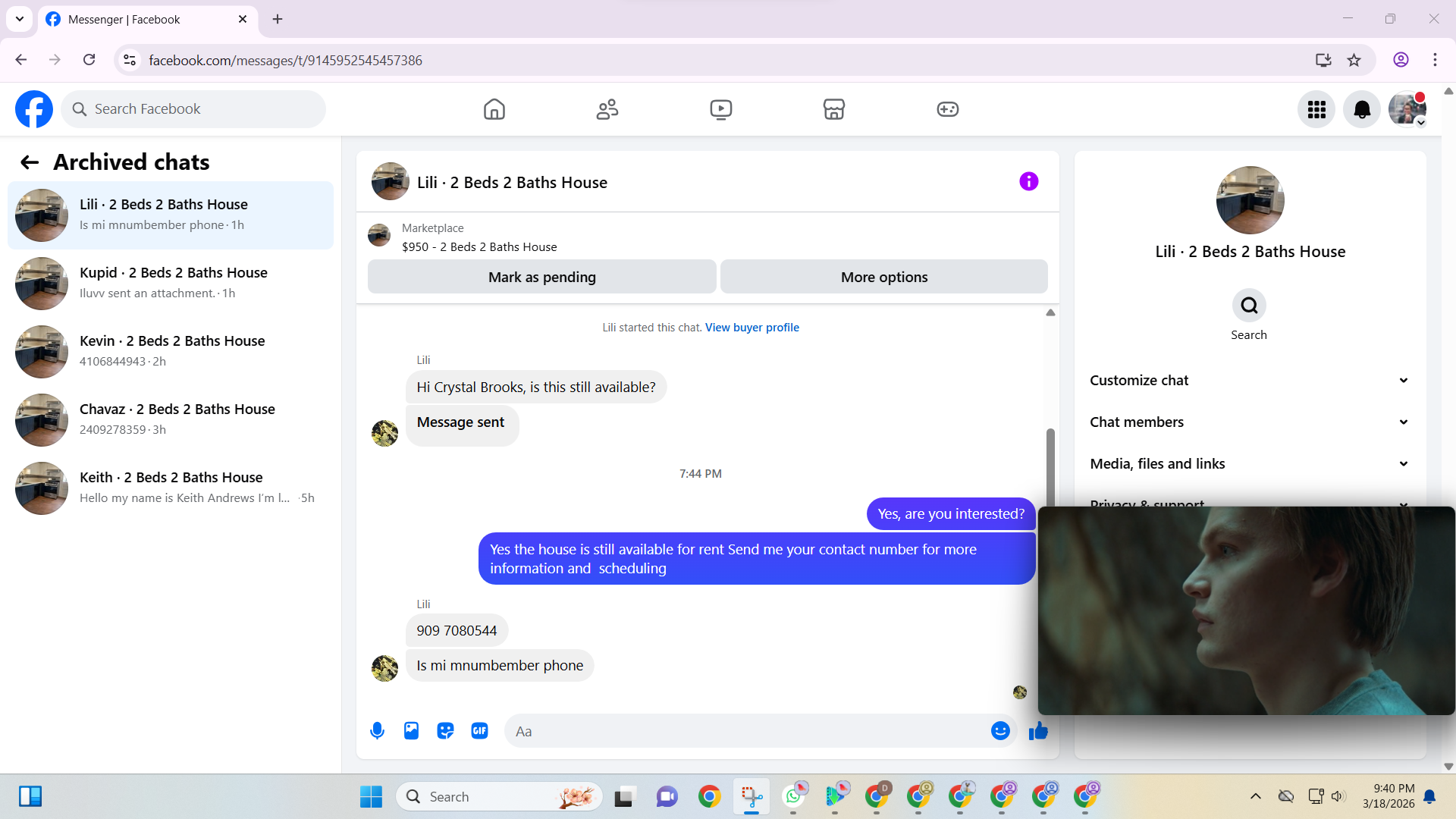1456x819 pixels.
Task: Open the sticker picker icon
Action: pos(445,731)
